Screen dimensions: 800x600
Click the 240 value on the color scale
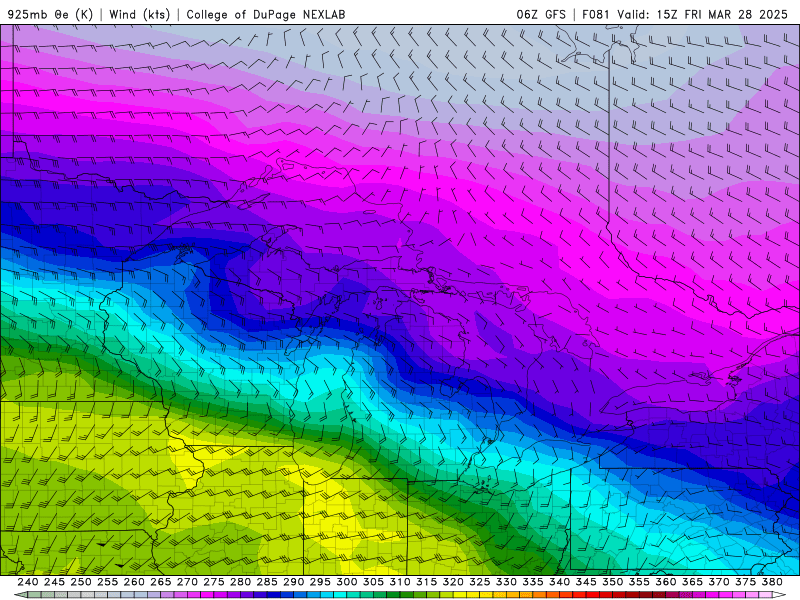click(x=28, y=582)
